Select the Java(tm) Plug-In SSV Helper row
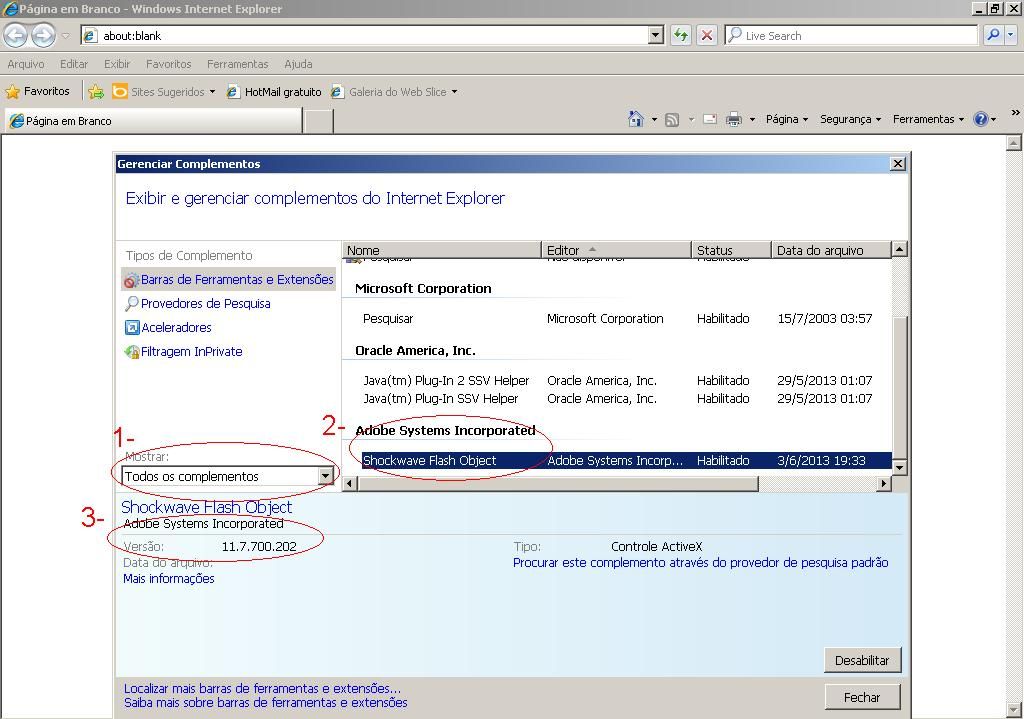The width and height of the screenshot is (1024, 719). (617, 398)
